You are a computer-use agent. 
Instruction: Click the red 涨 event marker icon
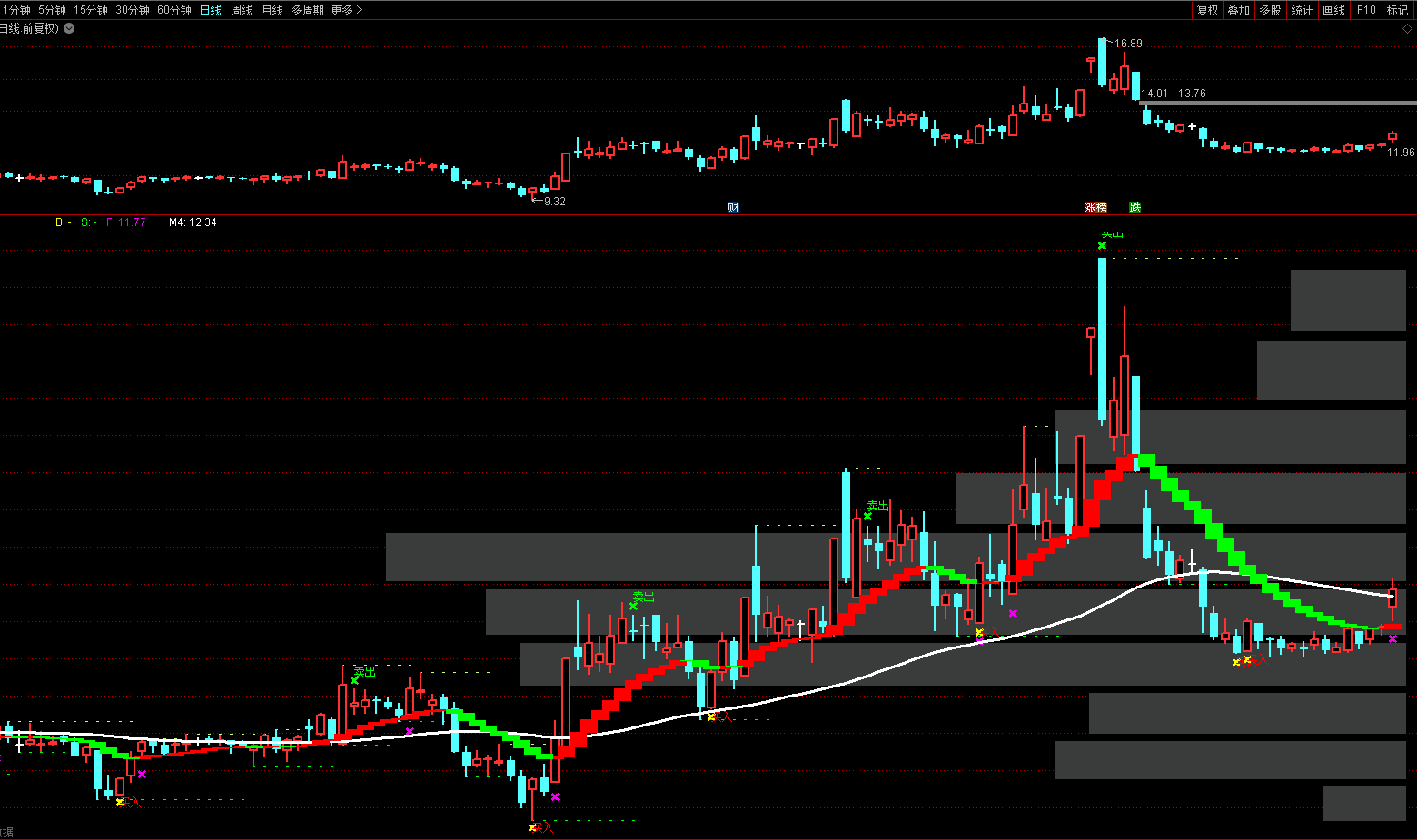click(x=1090, y=208)
